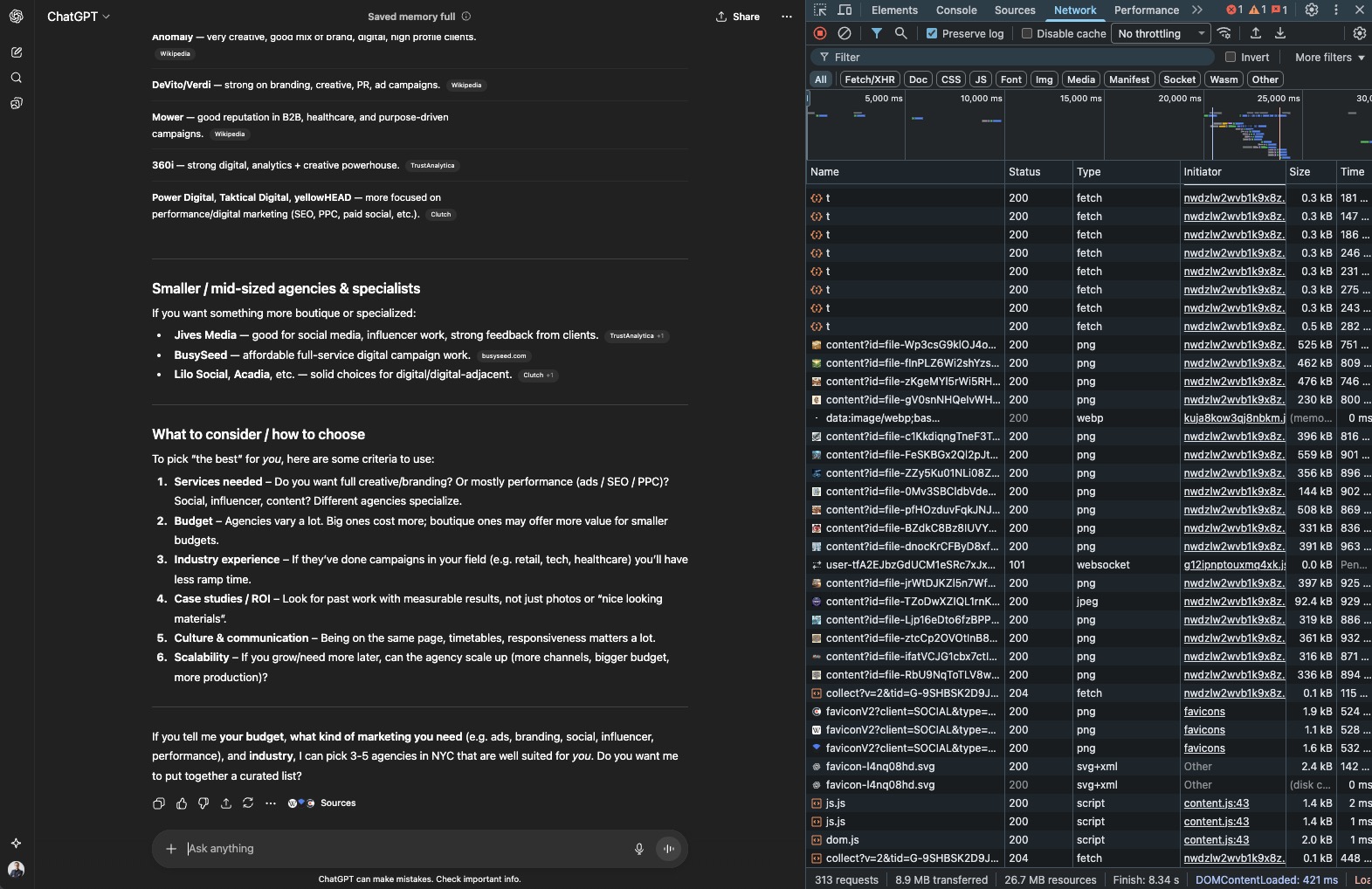1372x889 pixels.
Task: Toggle the device toolbar icon in DevTools
Action: click(x=845, y=10)
